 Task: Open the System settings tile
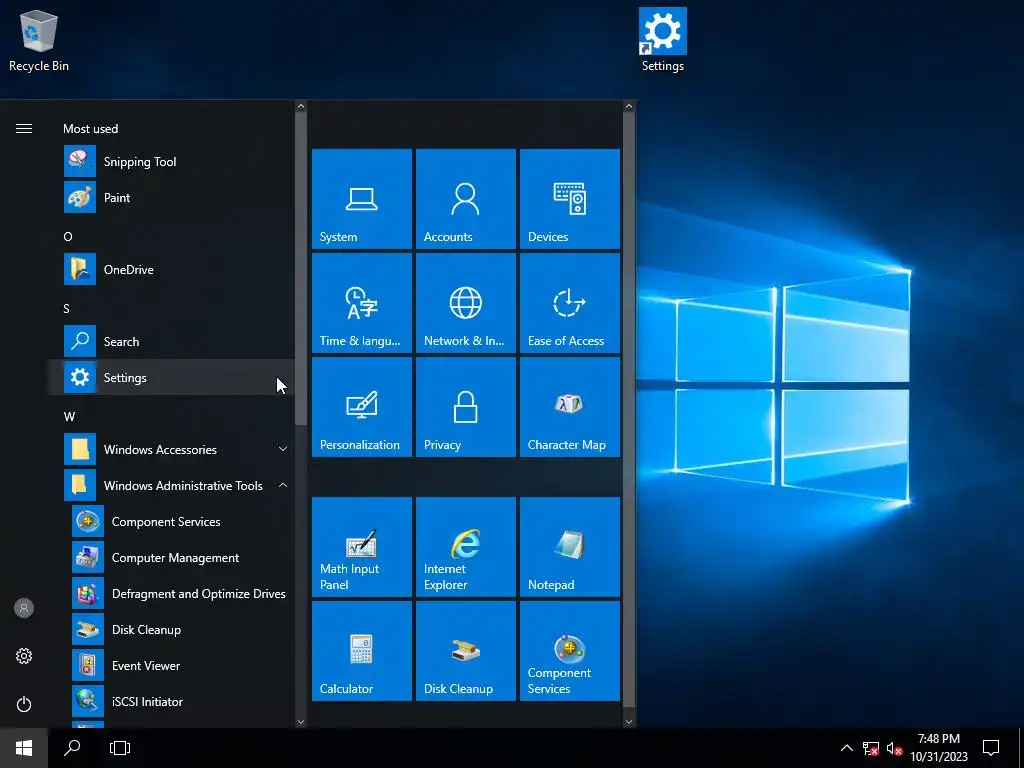point(362,199)
